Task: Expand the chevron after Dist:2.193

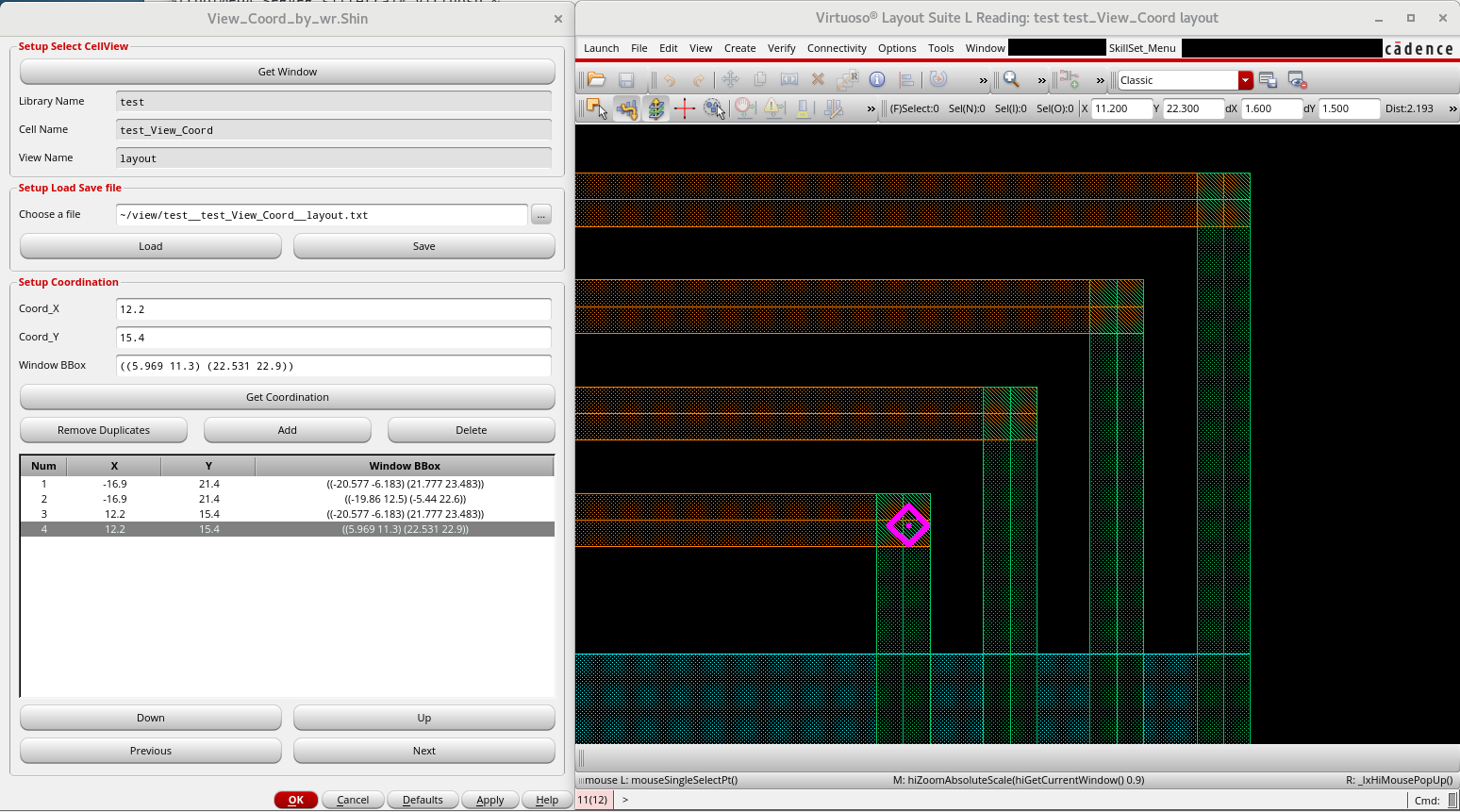Action: tap(1452, 109)
